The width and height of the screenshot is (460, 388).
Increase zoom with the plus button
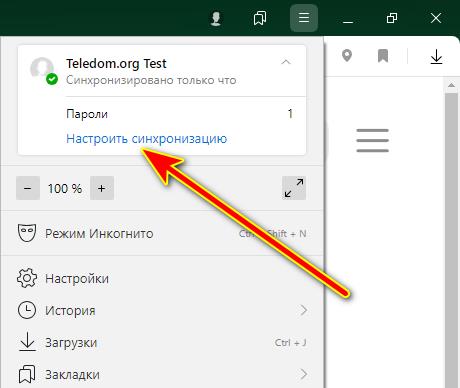click(102, 188)
